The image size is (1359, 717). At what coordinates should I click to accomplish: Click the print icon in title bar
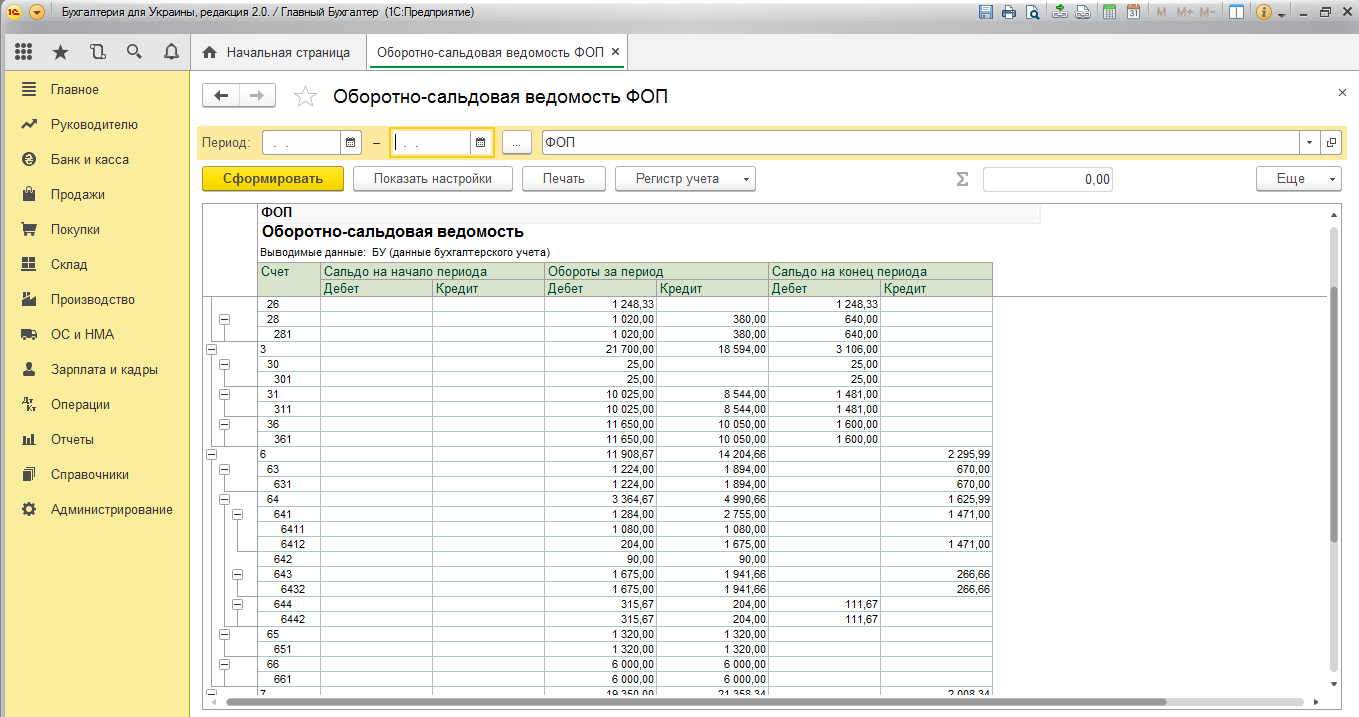1008,13
